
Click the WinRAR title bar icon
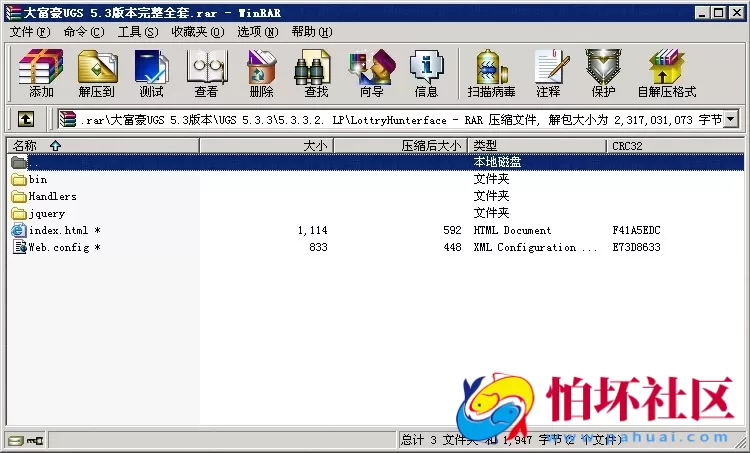(13, 12)
